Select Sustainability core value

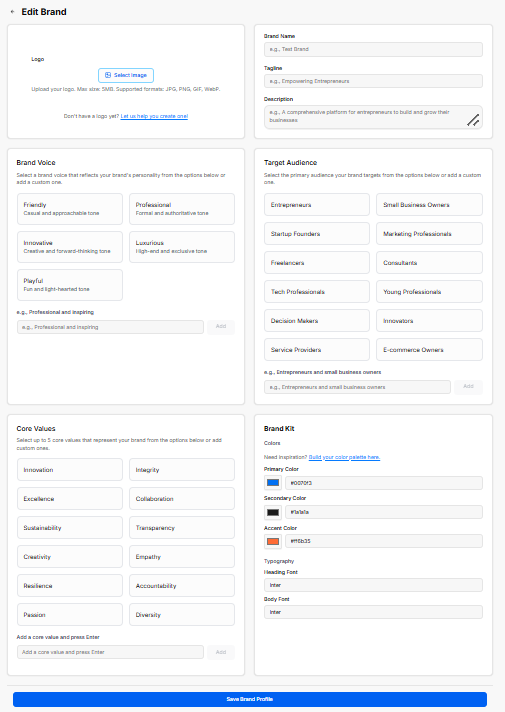point(70,528)
